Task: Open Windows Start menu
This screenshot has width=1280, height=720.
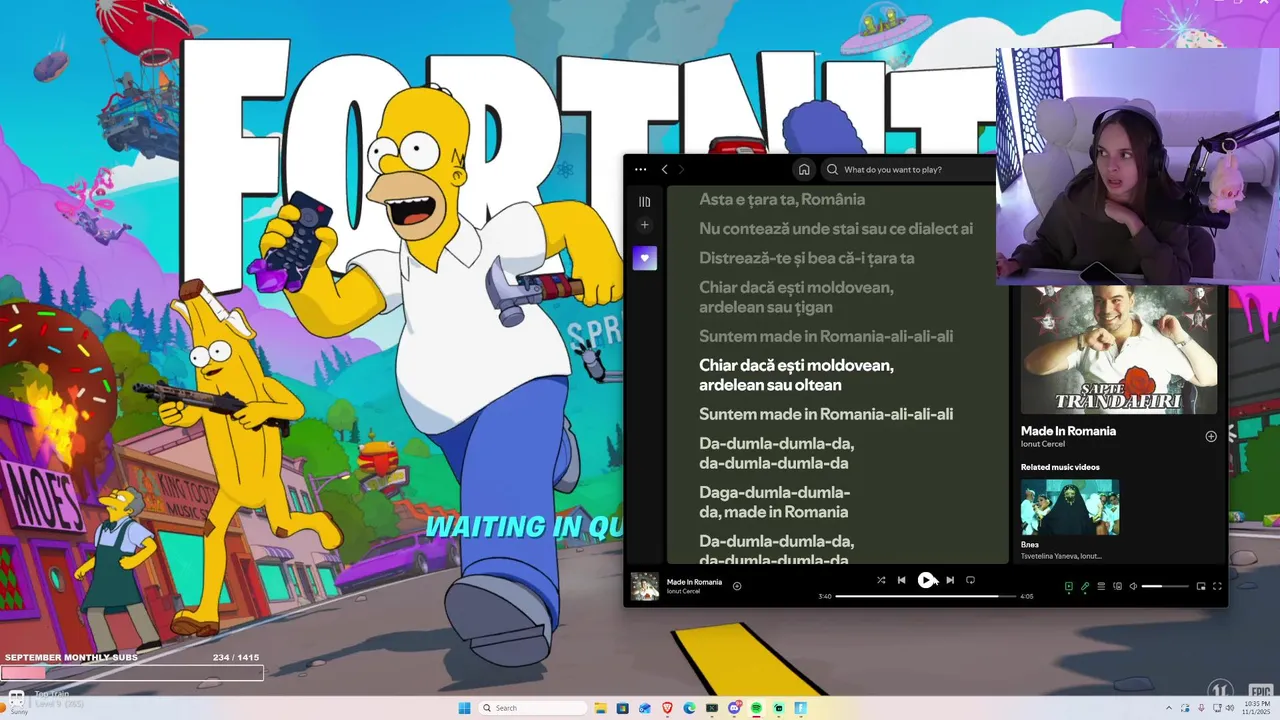Action: pyautogui.click(x=465, y=708)
